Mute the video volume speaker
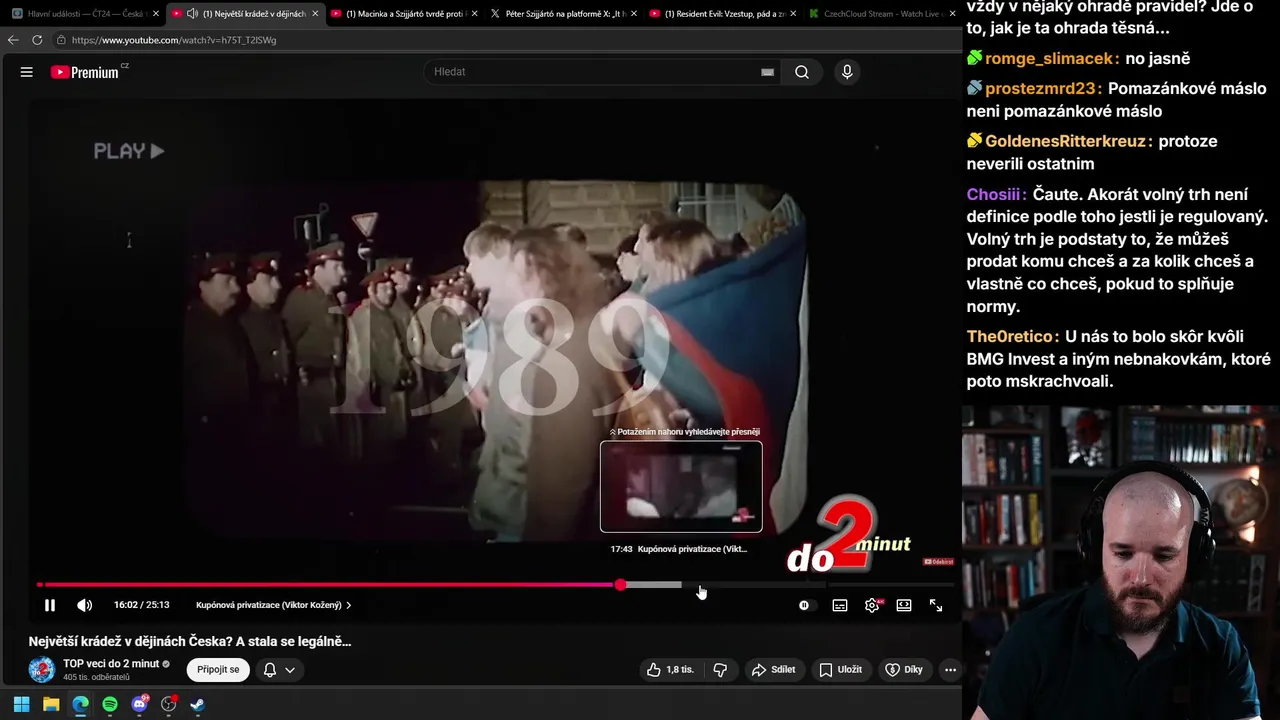The image size is (1280, 720). coord(85,605)
